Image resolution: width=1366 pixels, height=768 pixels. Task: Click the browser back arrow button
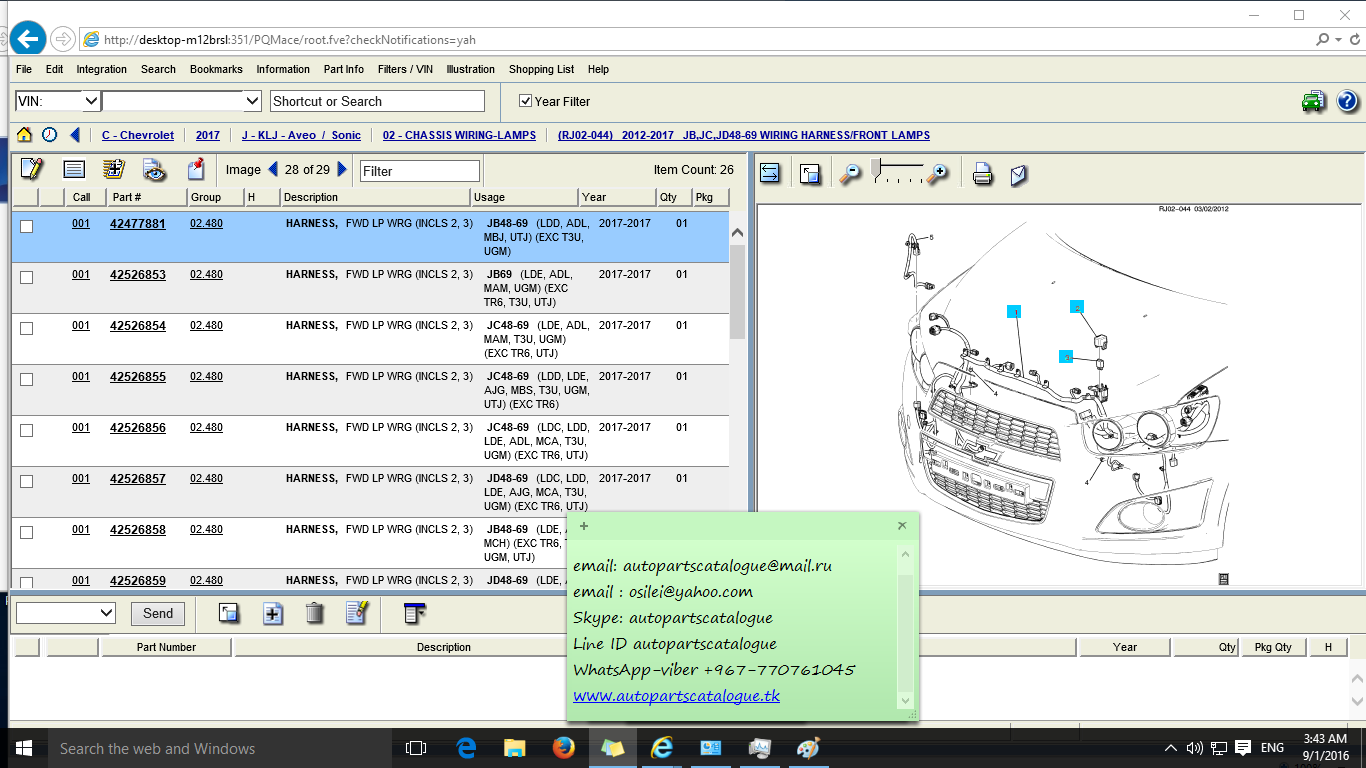28,39
